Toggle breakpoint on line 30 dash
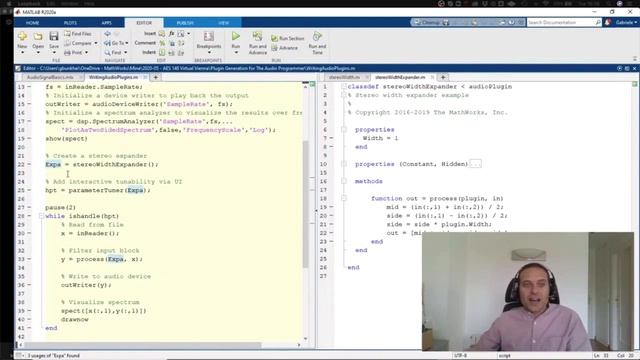The image size is (640, 360). point(29,233)
